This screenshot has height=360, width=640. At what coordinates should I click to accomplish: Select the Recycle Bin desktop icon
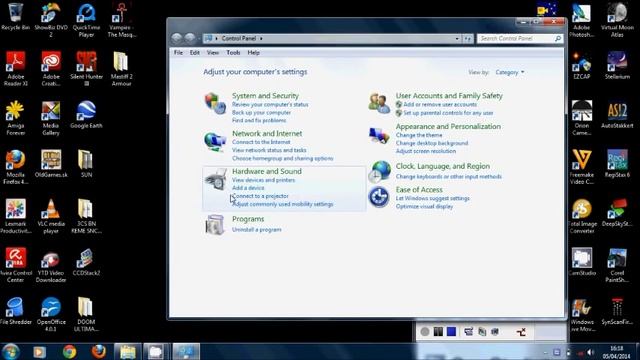[16, 16]
